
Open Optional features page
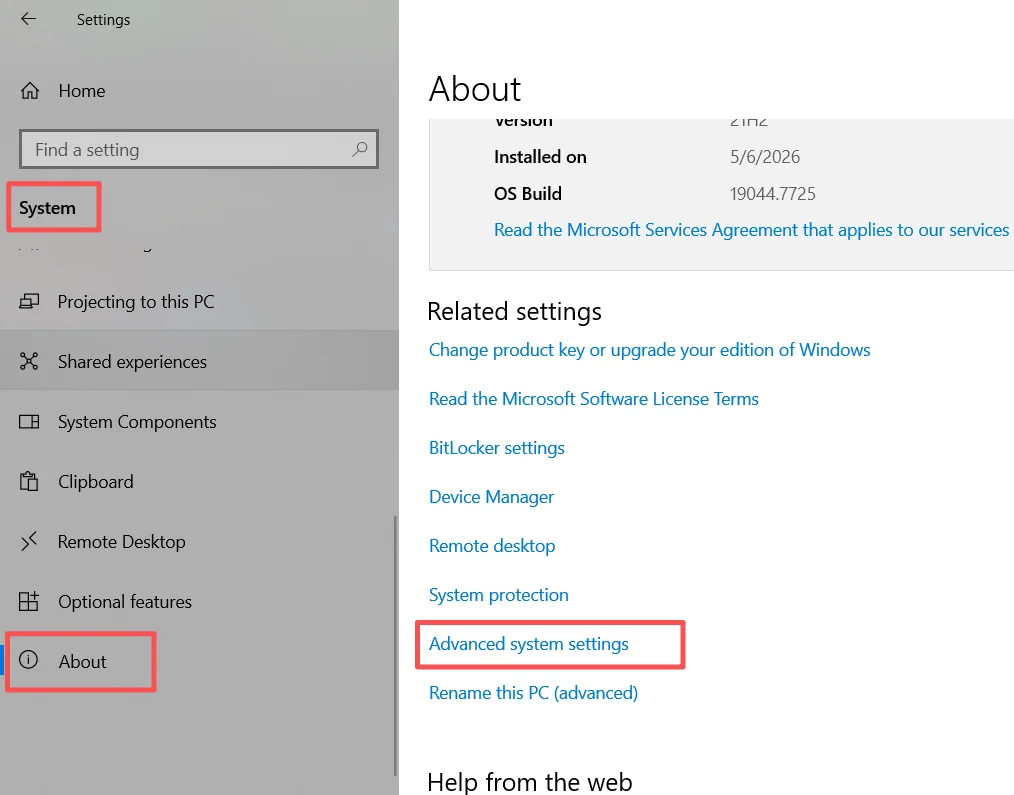[199, 602]
